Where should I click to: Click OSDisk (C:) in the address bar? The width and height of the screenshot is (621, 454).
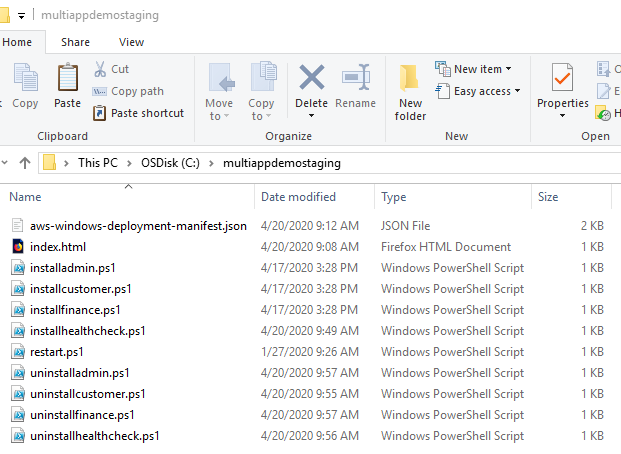coord(170,163)
